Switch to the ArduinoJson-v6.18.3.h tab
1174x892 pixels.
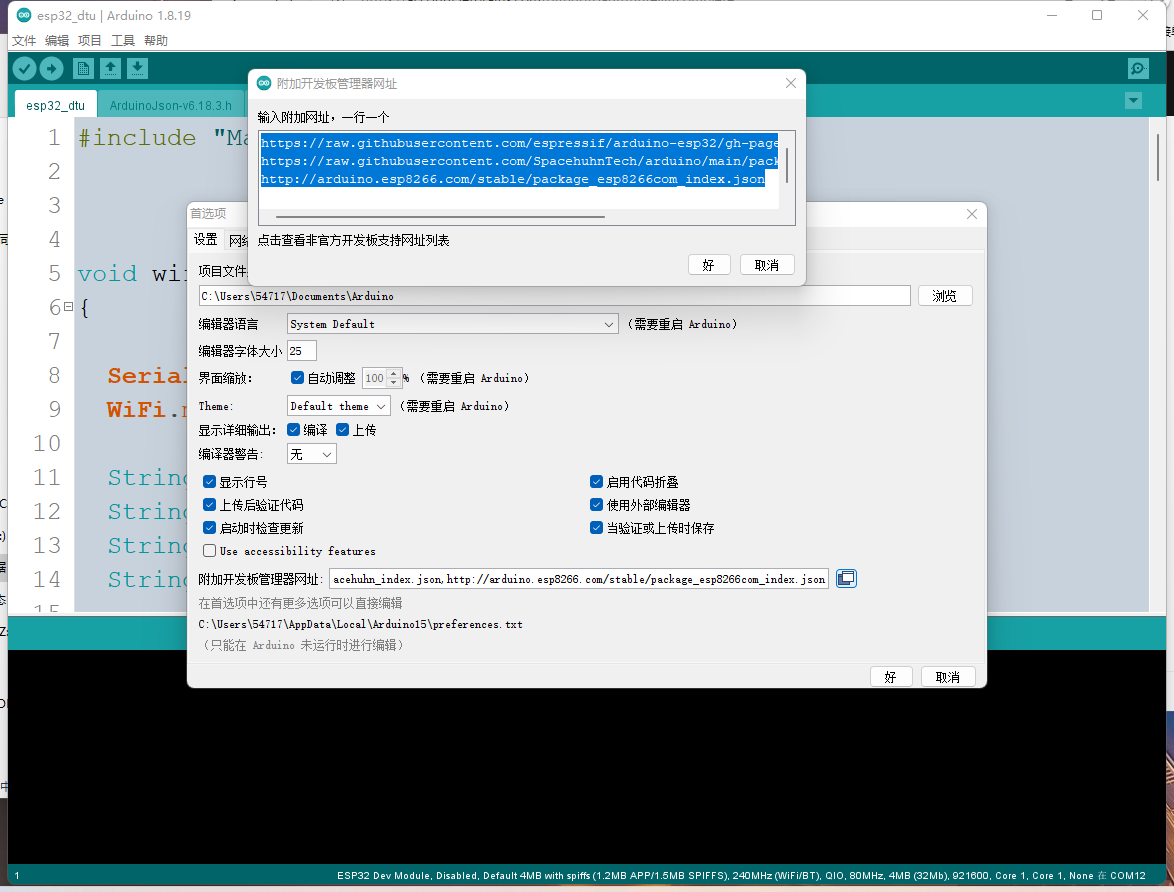pyautogui.click(x=171, y=106)
